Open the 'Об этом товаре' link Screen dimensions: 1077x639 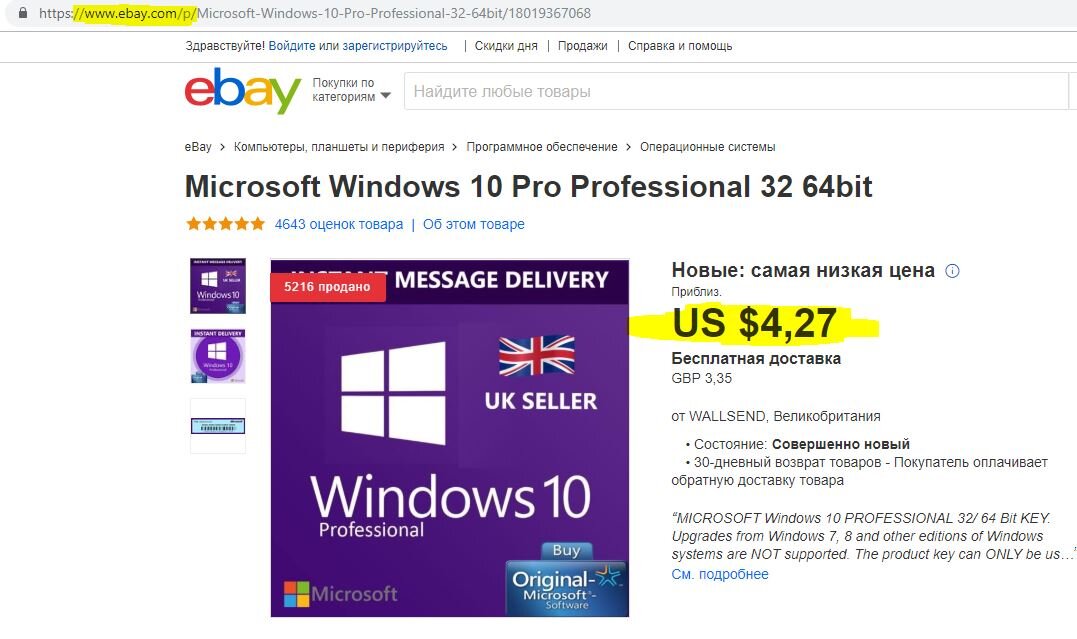click(x=474, y=224)
